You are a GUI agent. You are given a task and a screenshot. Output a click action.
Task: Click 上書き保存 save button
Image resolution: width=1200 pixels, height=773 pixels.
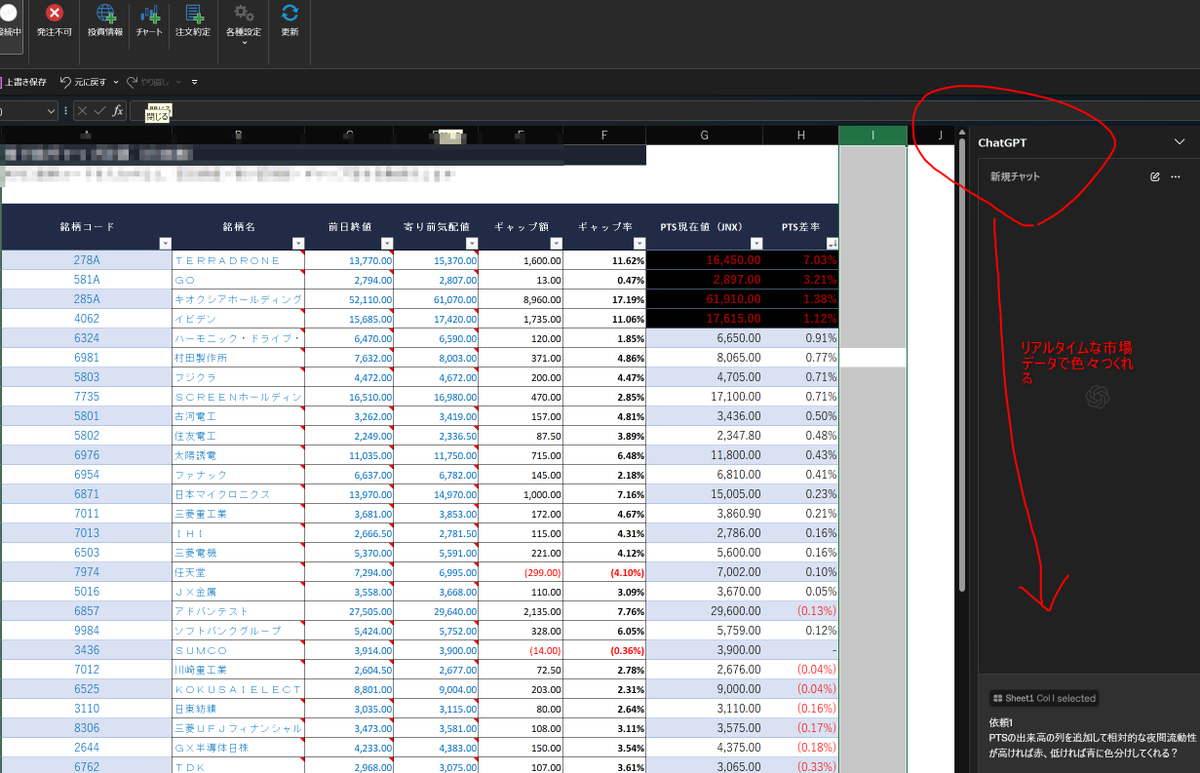[24, 82]
